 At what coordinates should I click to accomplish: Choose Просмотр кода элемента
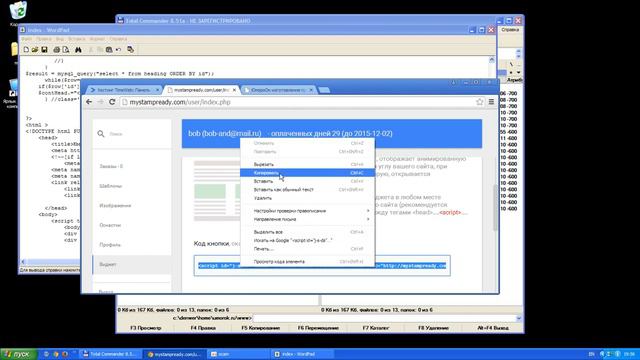tap(307, 262)
